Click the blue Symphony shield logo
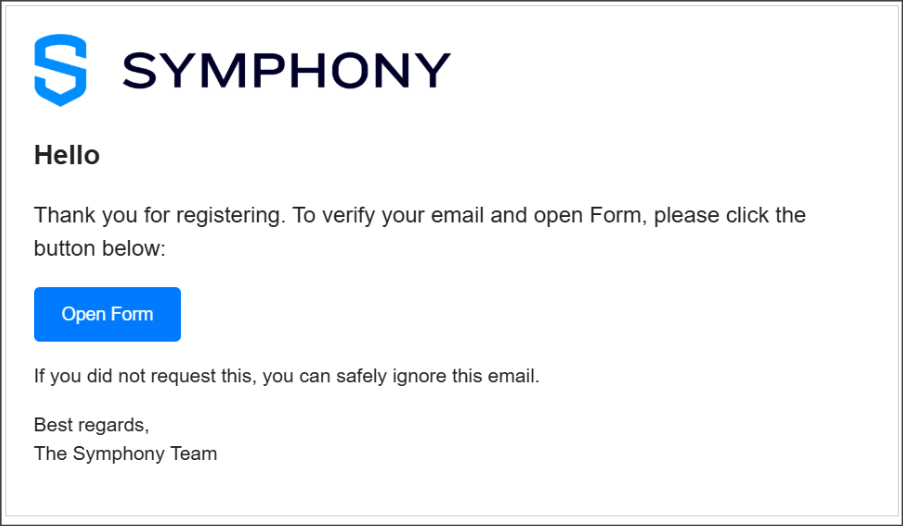 pos(60,70)
